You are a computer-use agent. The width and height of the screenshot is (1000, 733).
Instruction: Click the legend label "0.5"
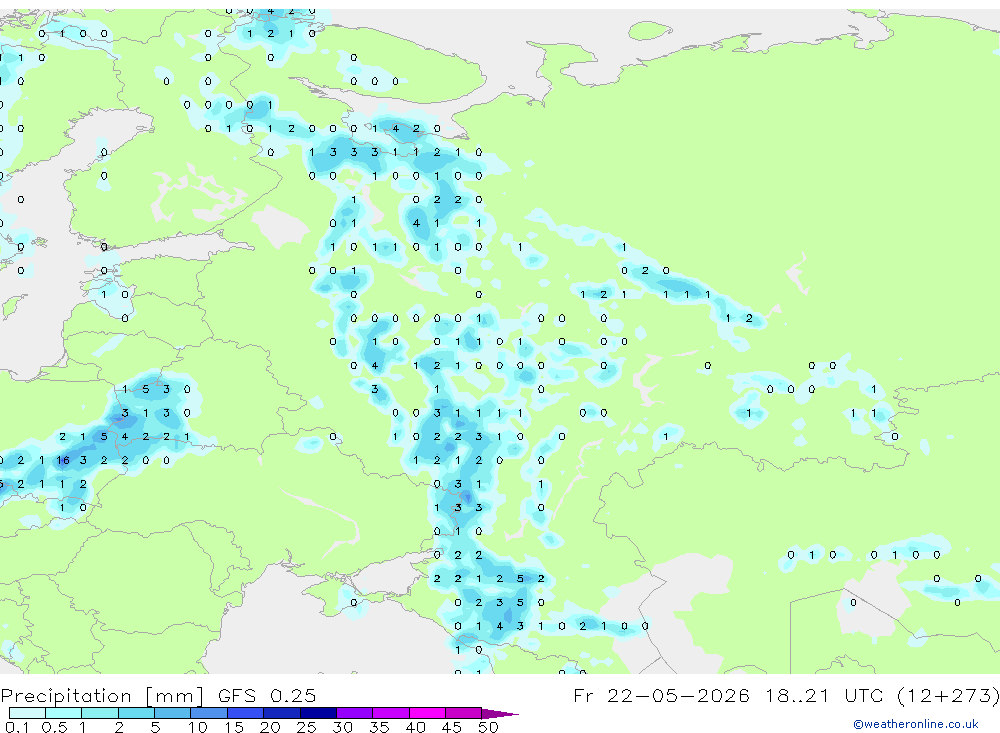coord(54,727)
